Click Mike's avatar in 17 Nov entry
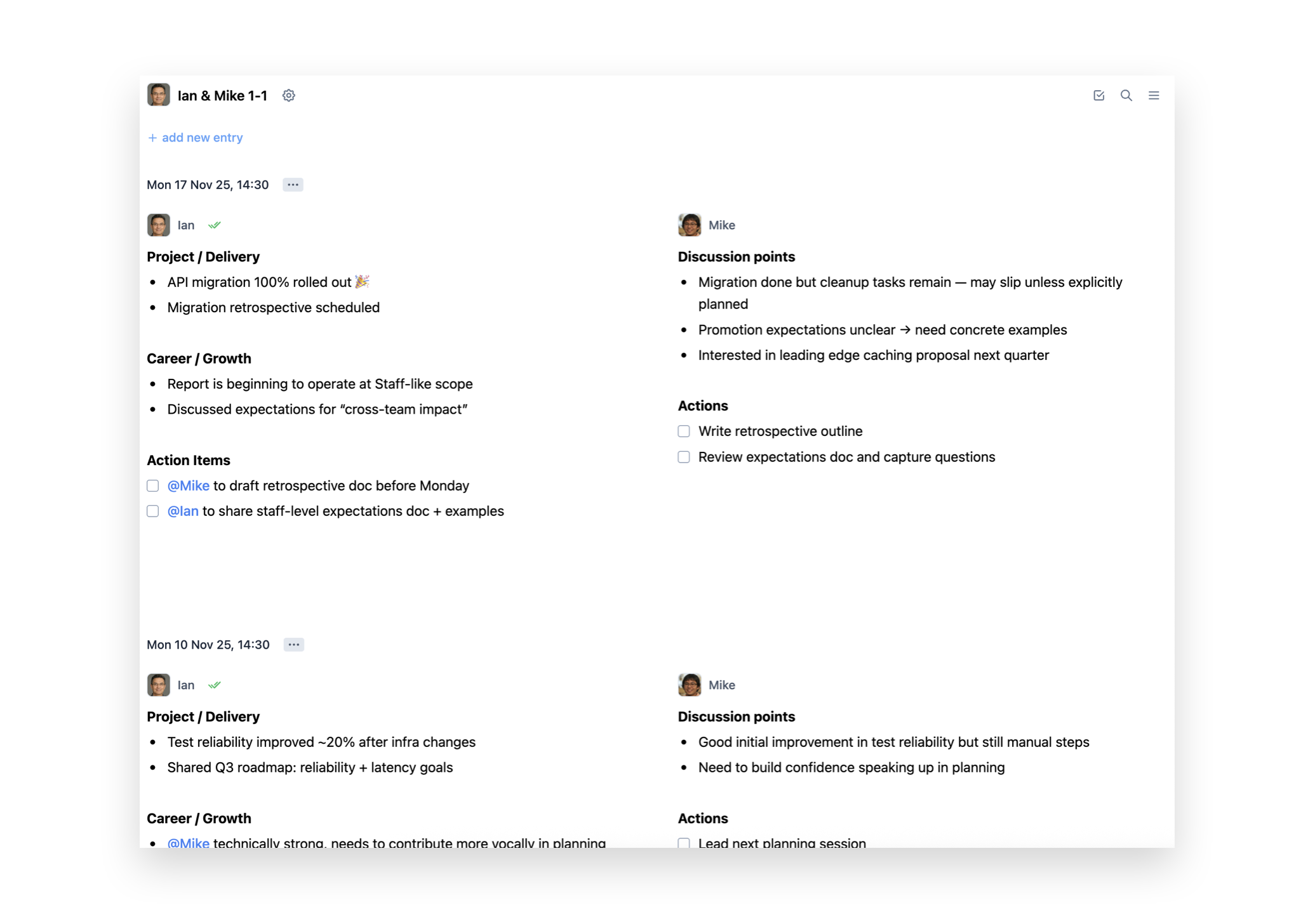Viewport: 1308px width, 924px height. [690, 225]
